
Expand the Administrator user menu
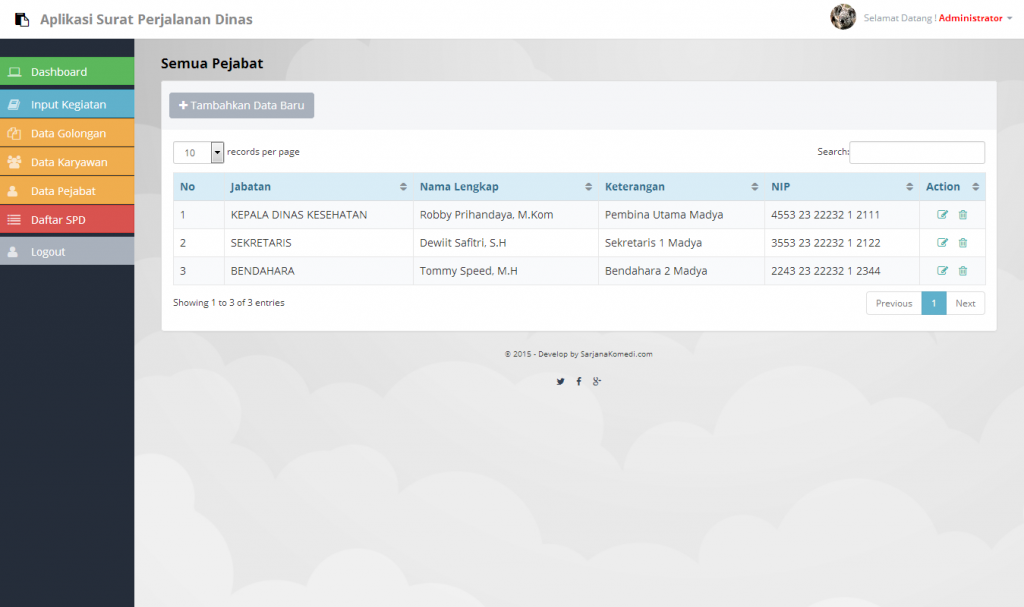pyautogui.click(x=970, y=18)
